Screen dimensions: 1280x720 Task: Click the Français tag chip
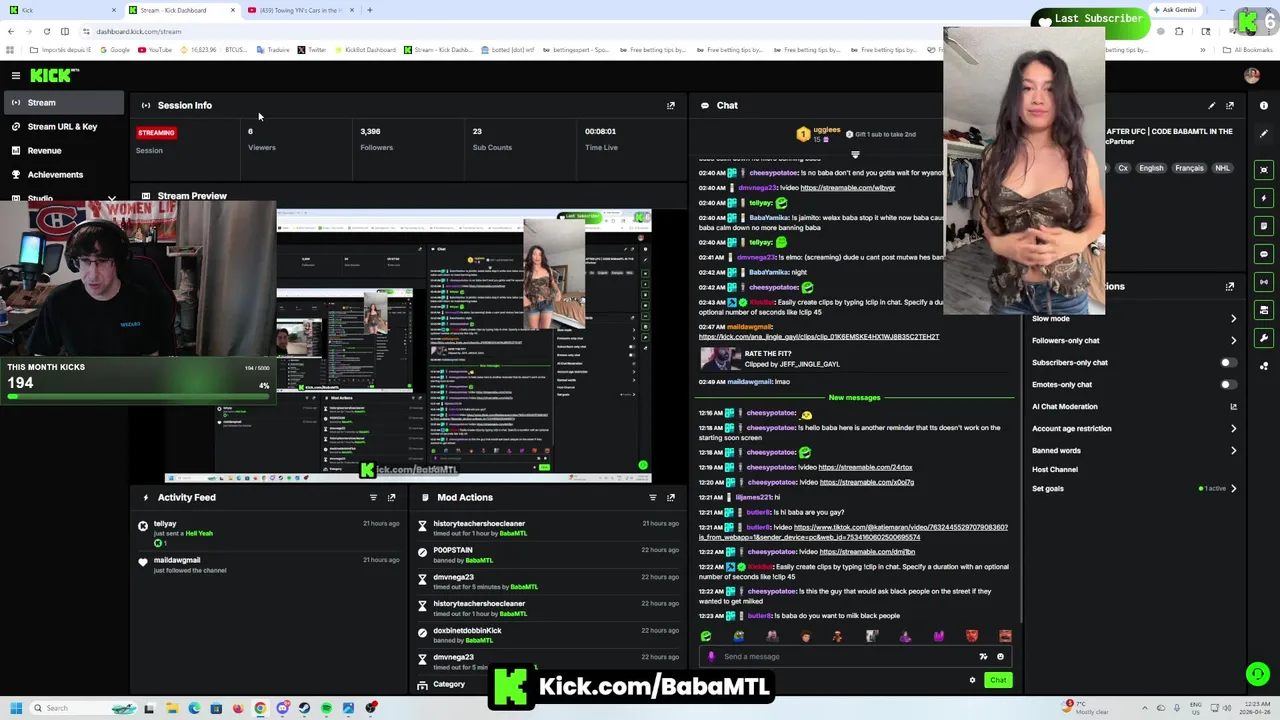[1189, 168]
